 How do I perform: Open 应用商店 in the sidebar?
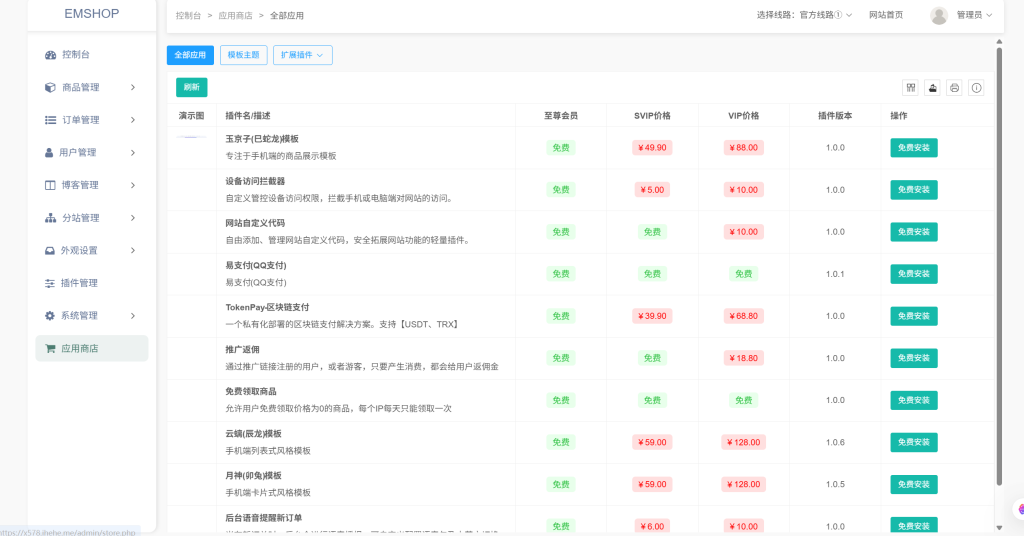91,349
